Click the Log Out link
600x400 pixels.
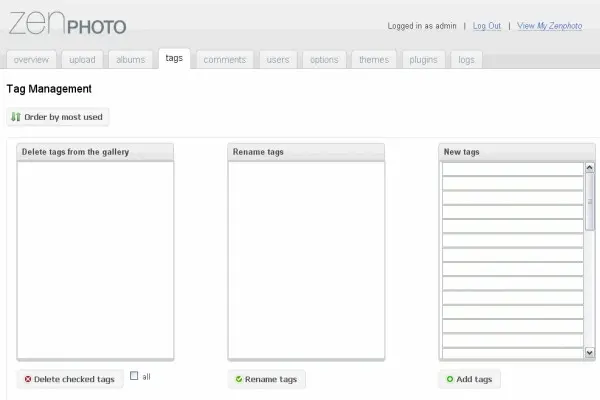487,26
